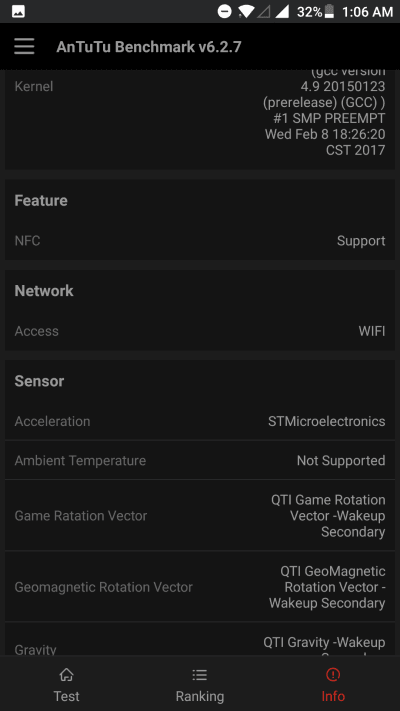Tap the do-not-disturb status icon
The width and height of the screenshot is (400, 711).
point(224,12)
